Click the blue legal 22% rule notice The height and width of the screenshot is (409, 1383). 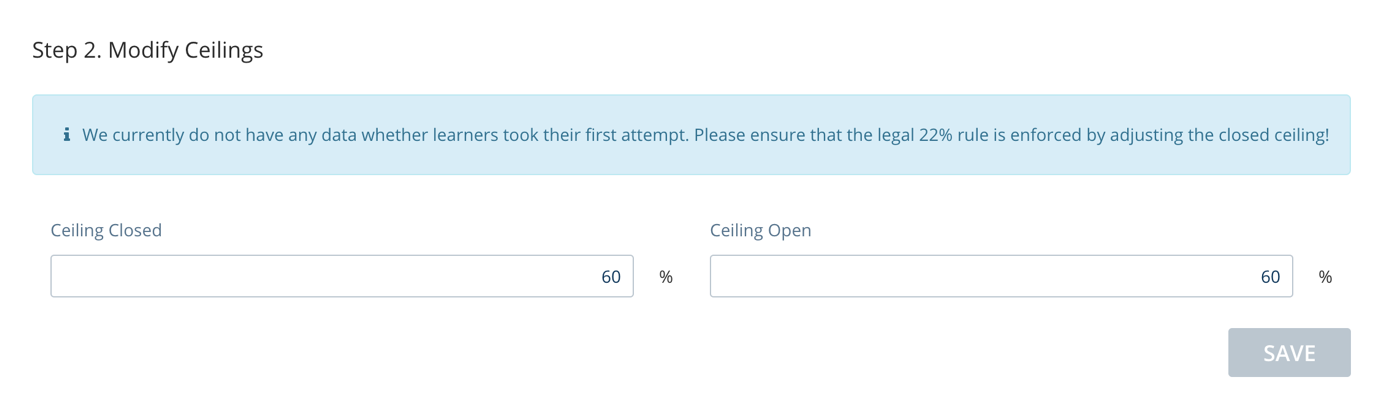pos(691,135)
